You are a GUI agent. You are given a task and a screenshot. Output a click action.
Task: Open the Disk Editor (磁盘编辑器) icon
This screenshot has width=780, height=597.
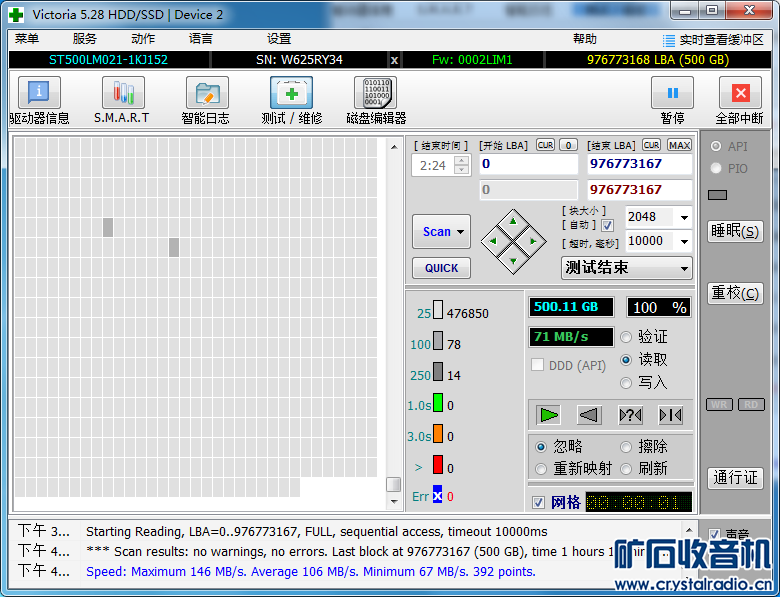tap(376, 93)
